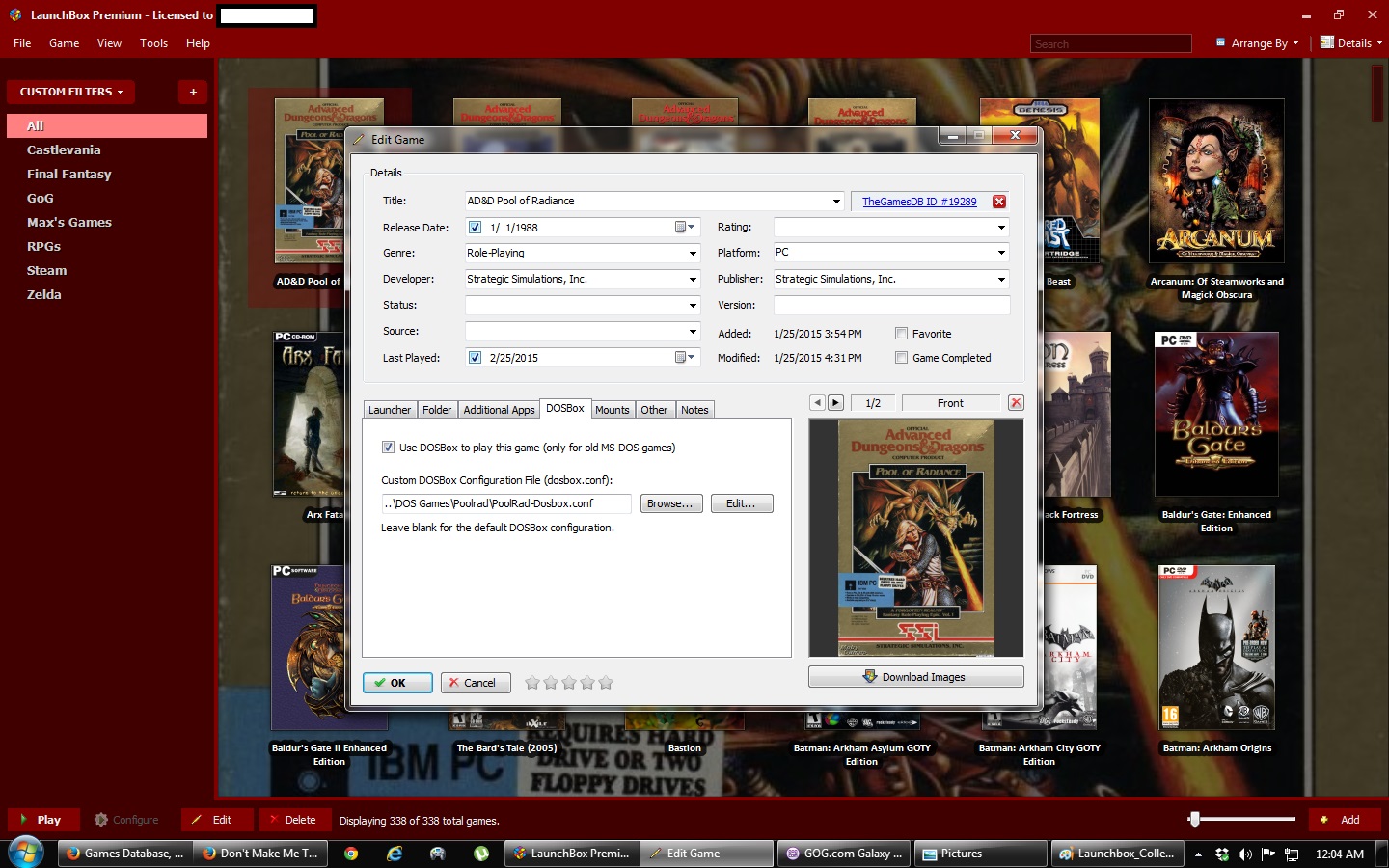
Task: Open Last Played calendar picker icon
Action: tap(685, 358)
